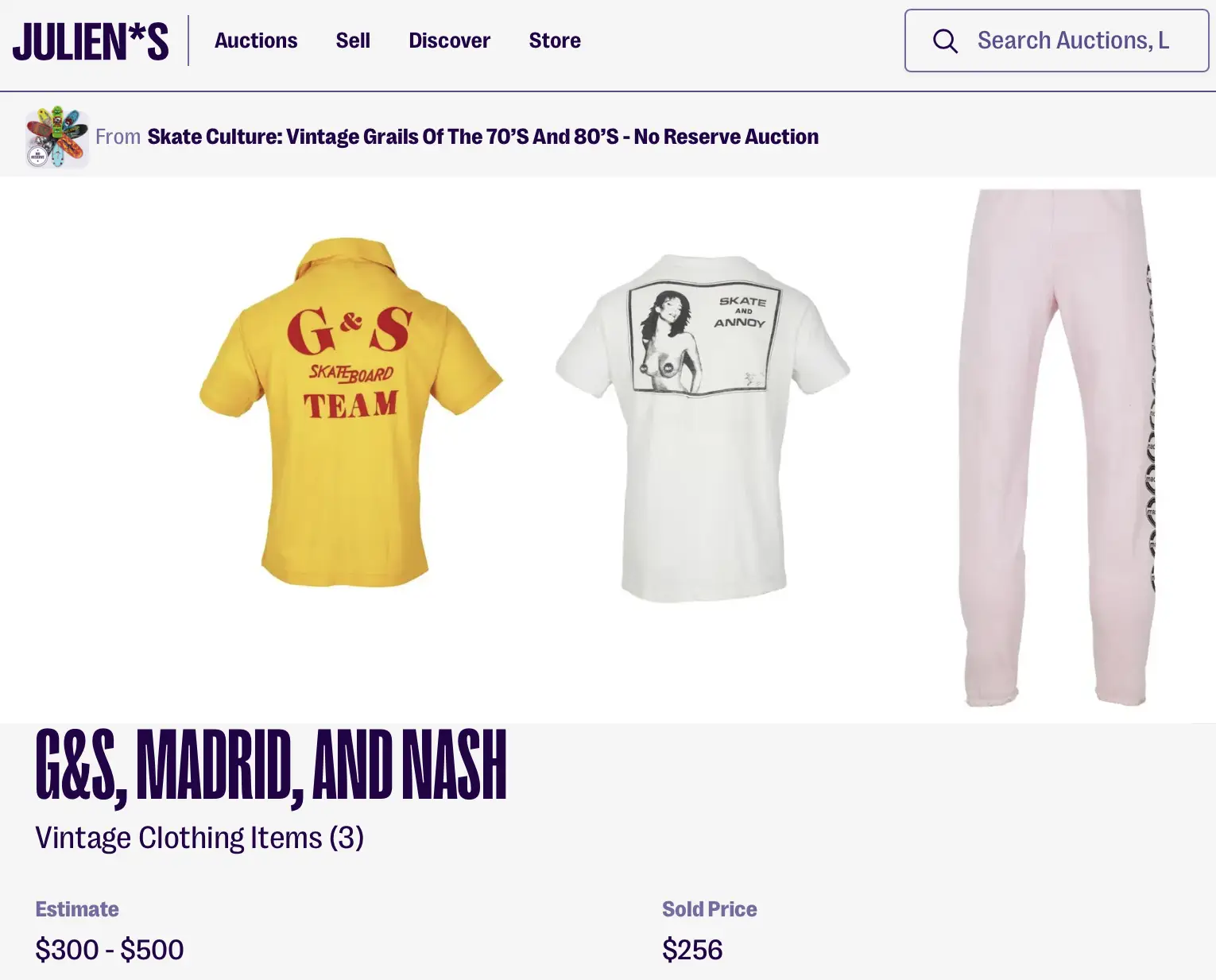Viewport: 1216px width, 980px height.
Task: Focus the Search Auctions input field
Action: click(1073, 41)
